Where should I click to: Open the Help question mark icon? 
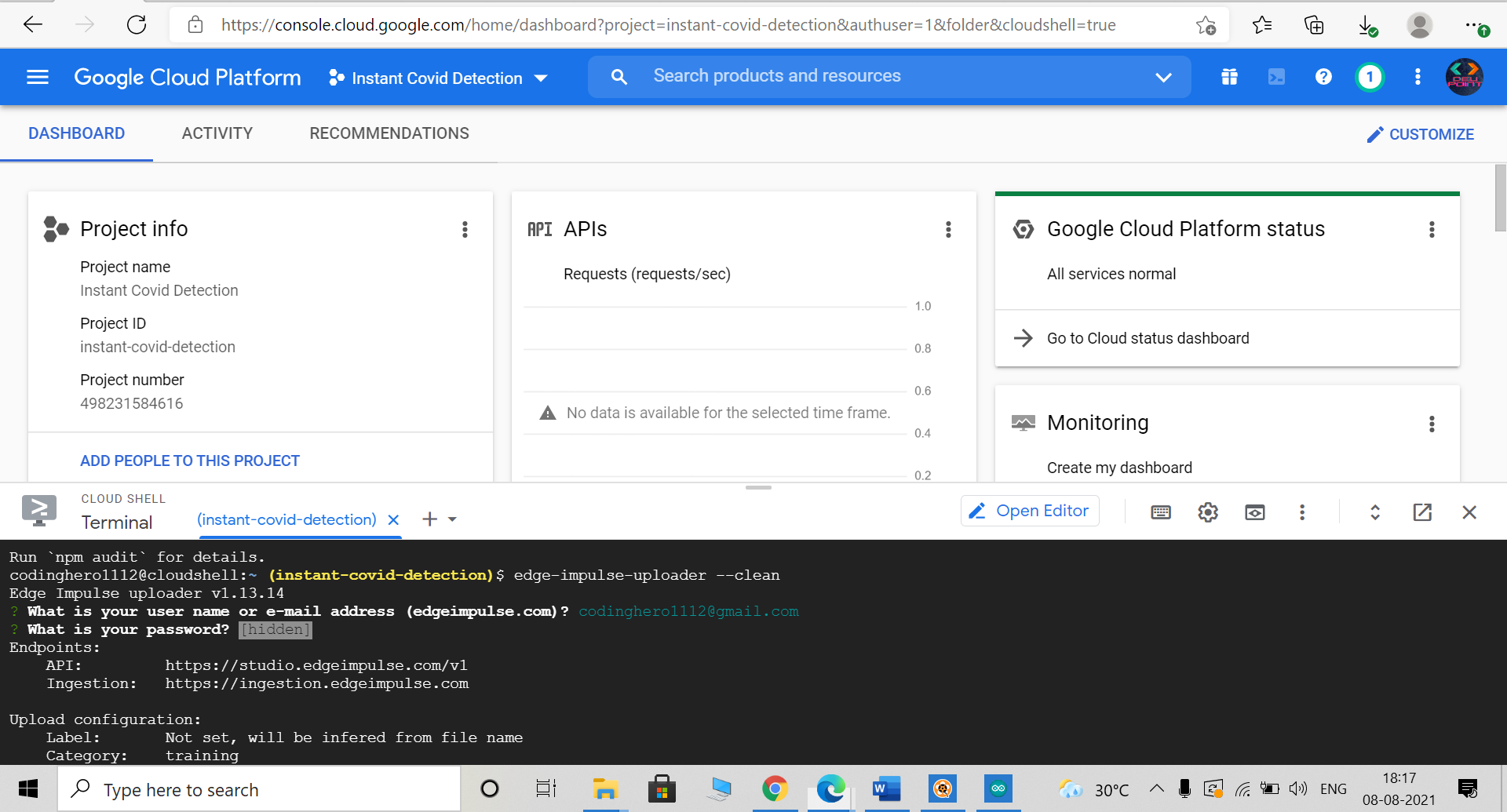[x=1323, y=77]
